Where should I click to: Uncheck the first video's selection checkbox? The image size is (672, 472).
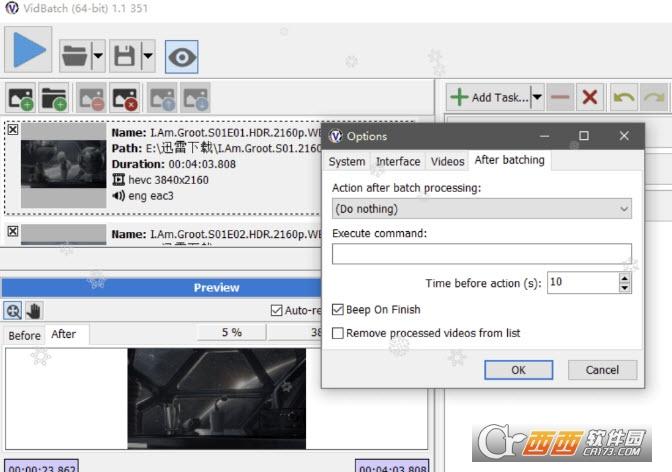[12, 130]
